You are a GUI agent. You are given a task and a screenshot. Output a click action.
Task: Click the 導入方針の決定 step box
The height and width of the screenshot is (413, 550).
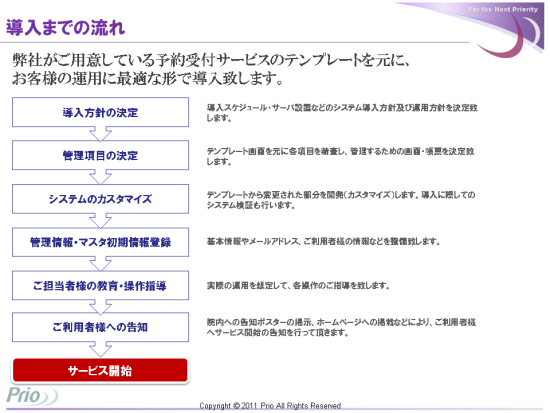click(x=100, y=112)
